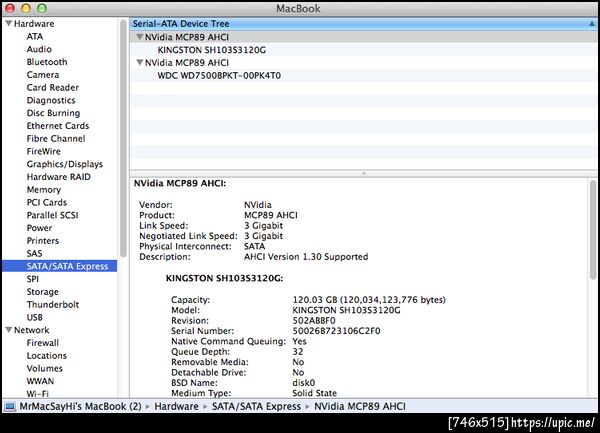Viewport: 600px width, 433px height.
Task: Select Volumes under Network
Action: tap(44, 368)
